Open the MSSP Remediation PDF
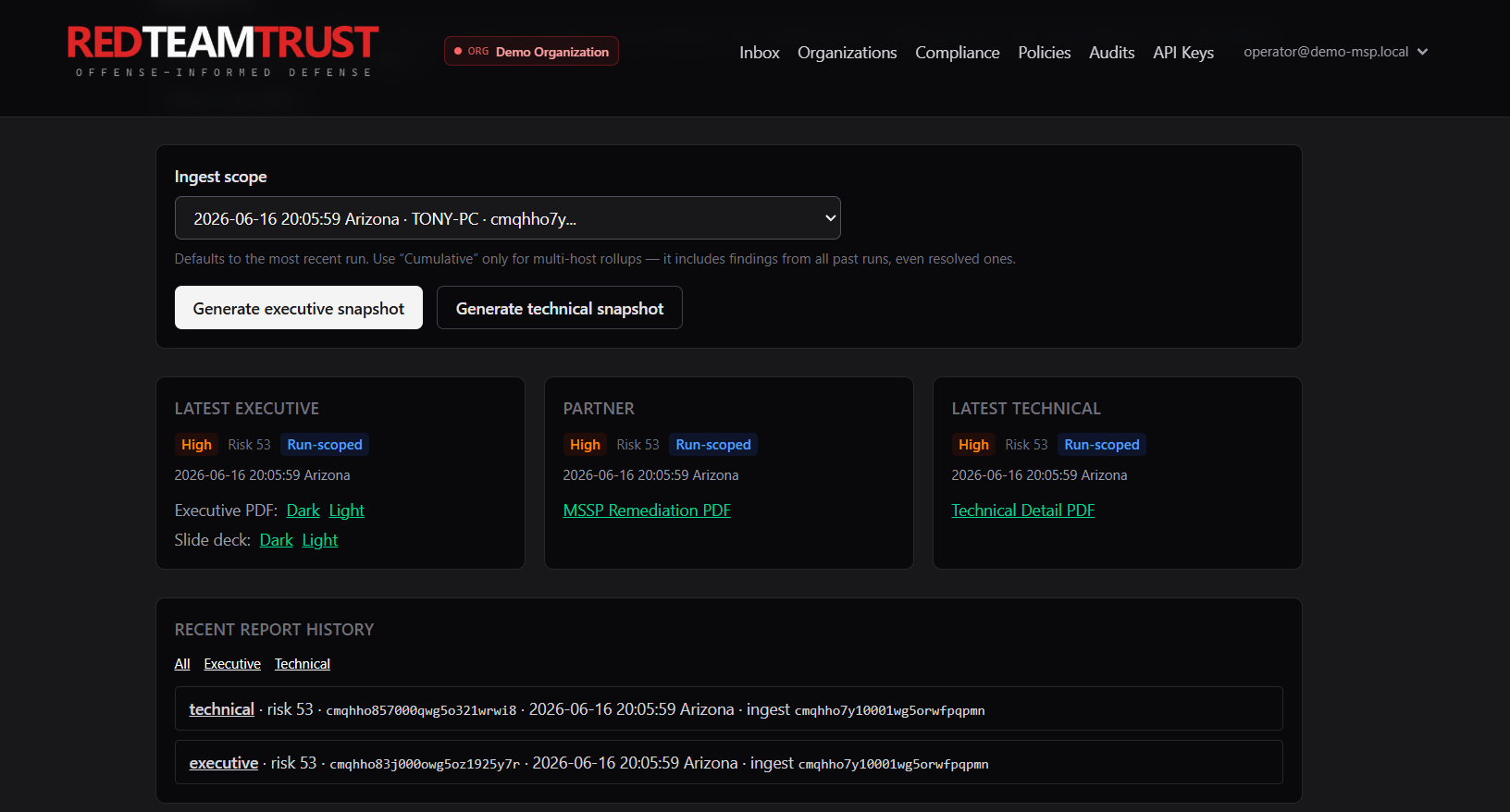The image size is (1510, 812). point(647,511)
